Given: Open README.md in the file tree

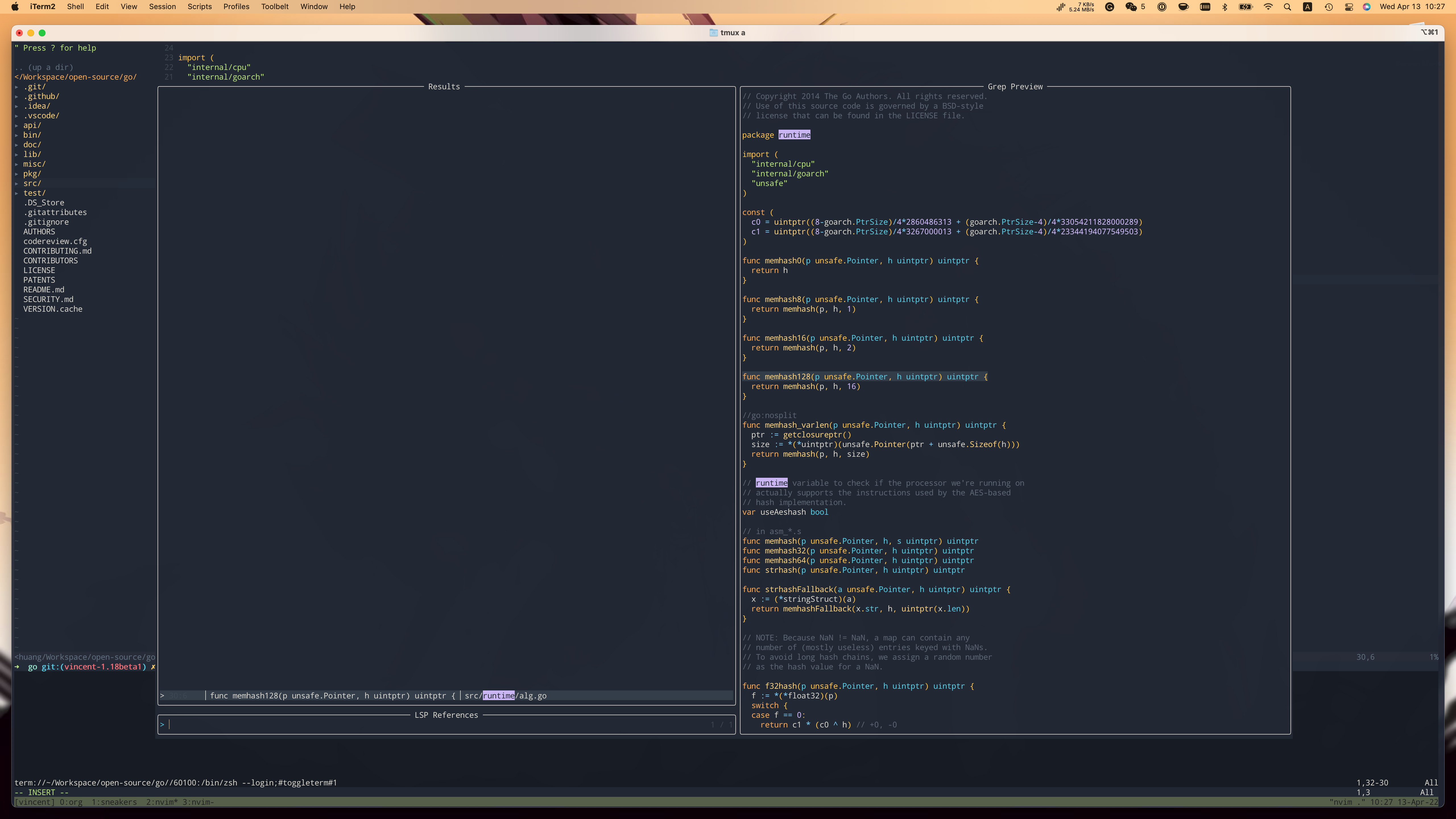Looking at the screenshot, I should 44,289.
